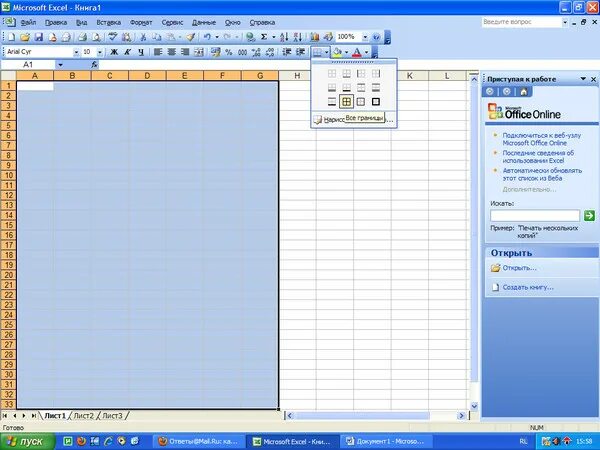Click the Автоматически обновлять этот список link

pos(542,174)
